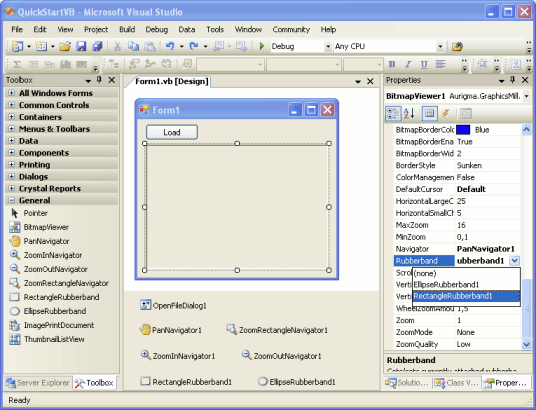Toggle Italic formatting button
Screen dimensions: 536x410
point(408,64)
